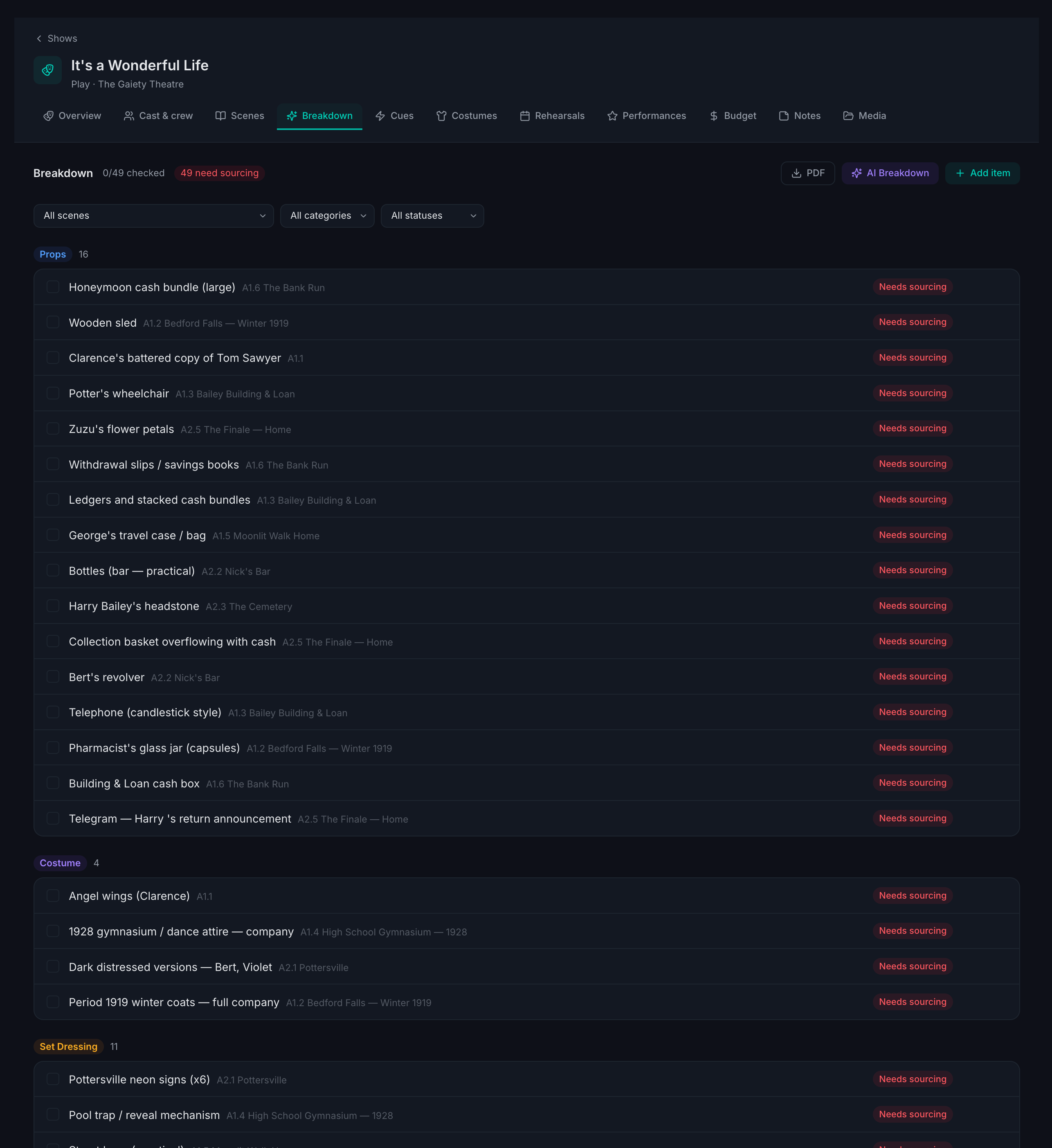
Task: Export breakdown with PDF button
Action: [808, 173]
